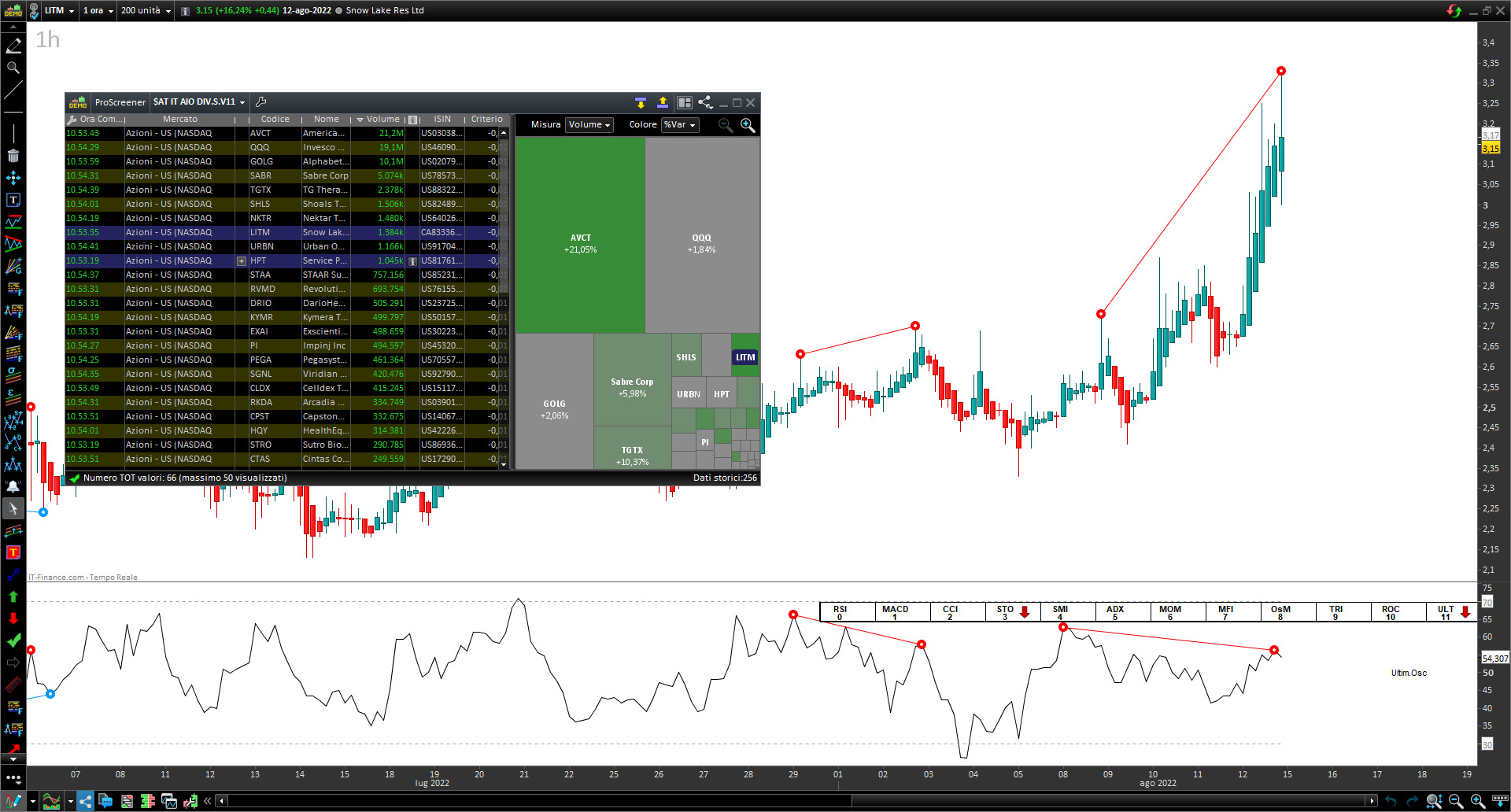Sort screener by Codice column header
This screenshot has height=812, width=1511.
tap(275, 120)
